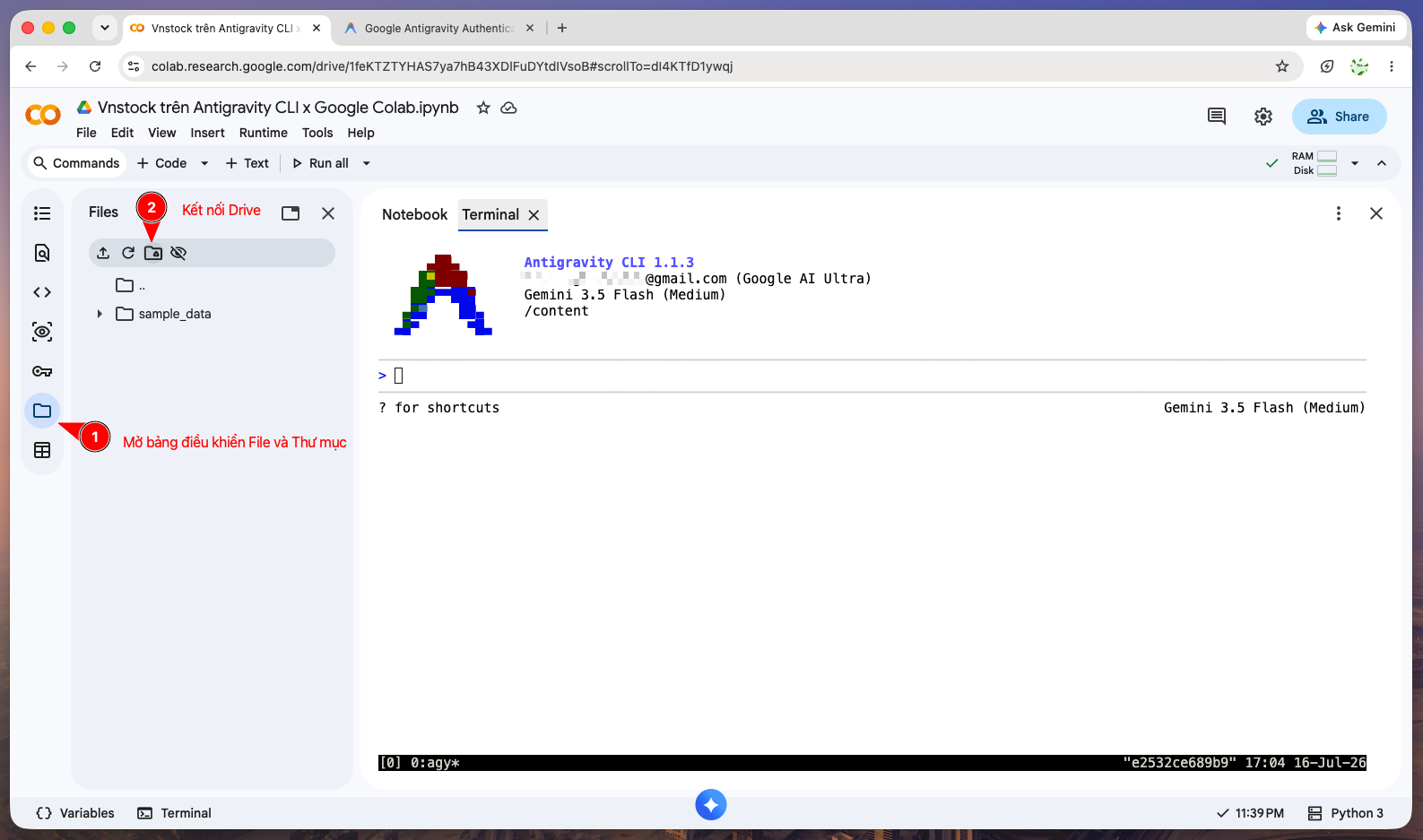Open the Variables panel in status bar
The width and height of the screenshot is (1423, 840).
click(75, 813)
